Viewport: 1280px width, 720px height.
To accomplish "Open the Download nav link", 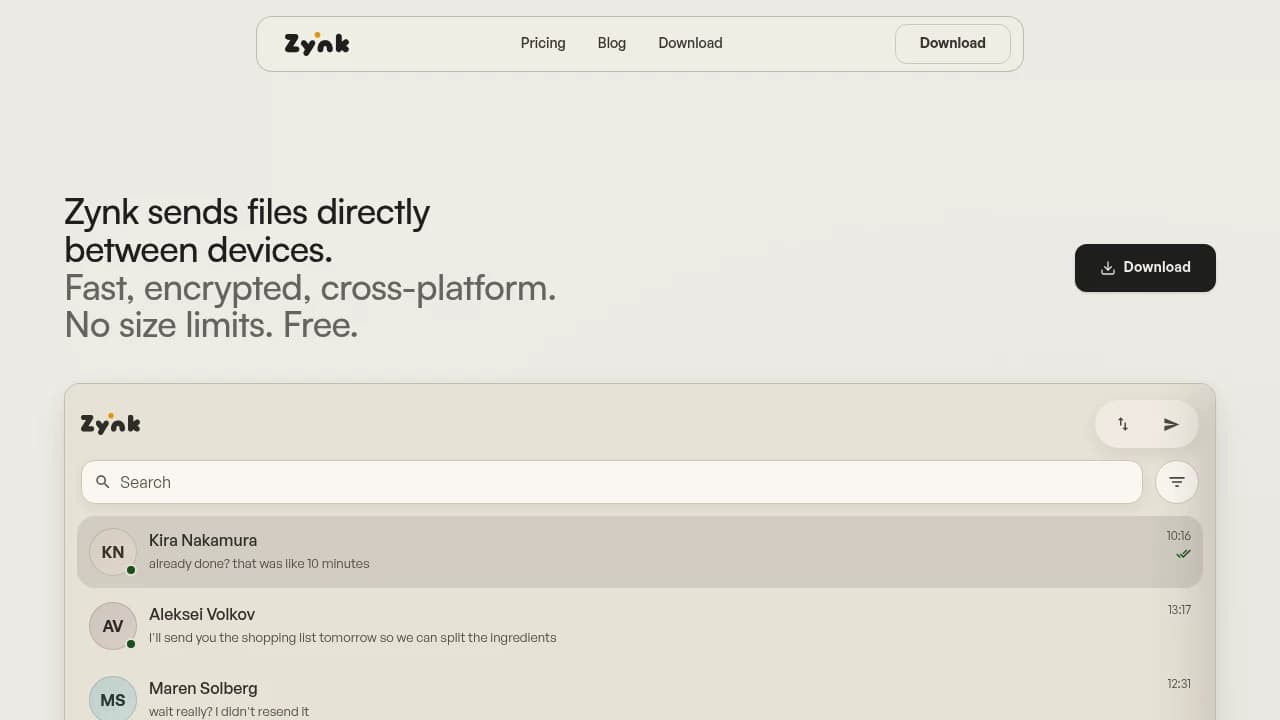I will 690,43.
